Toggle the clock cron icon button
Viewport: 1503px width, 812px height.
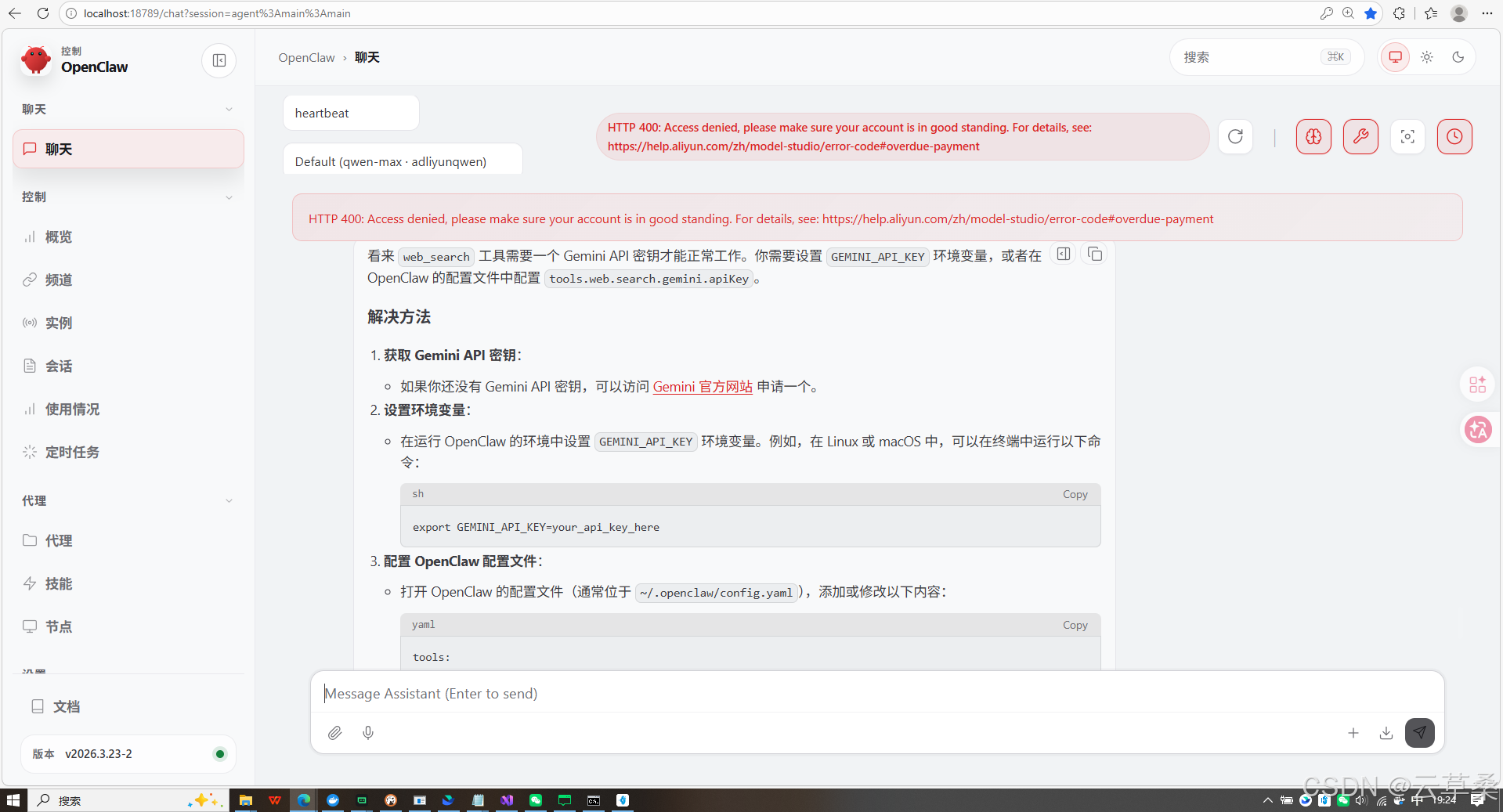click(1454, 136)
